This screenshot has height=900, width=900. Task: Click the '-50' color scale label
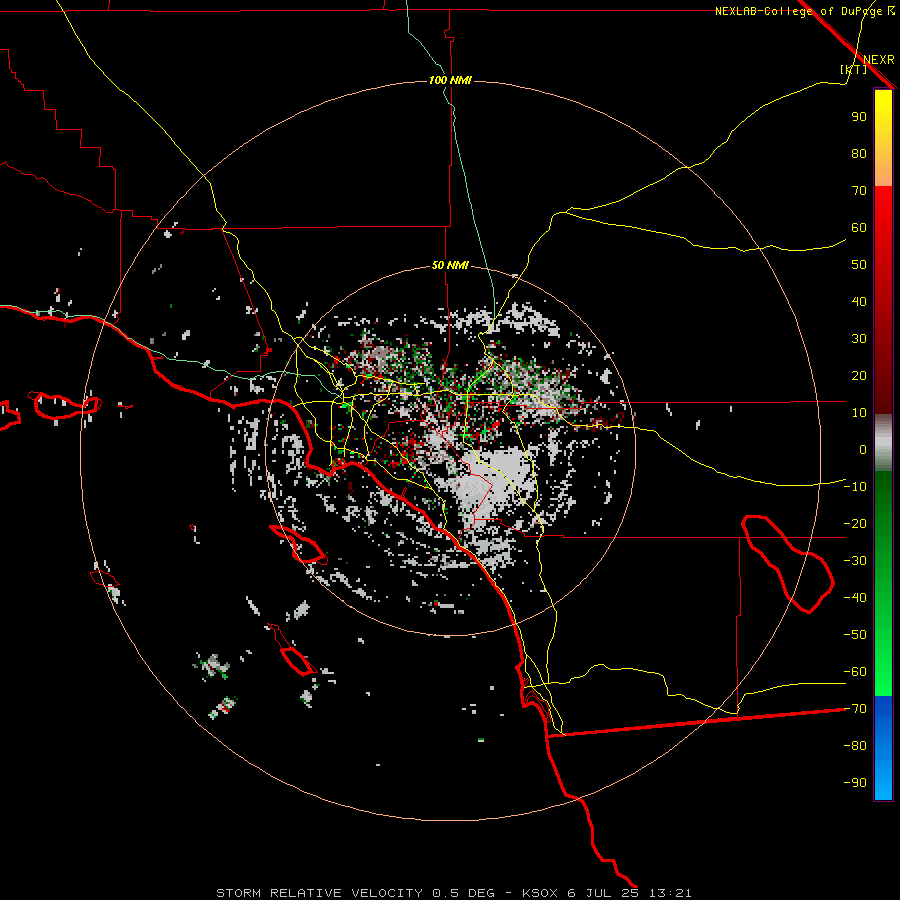855,635
